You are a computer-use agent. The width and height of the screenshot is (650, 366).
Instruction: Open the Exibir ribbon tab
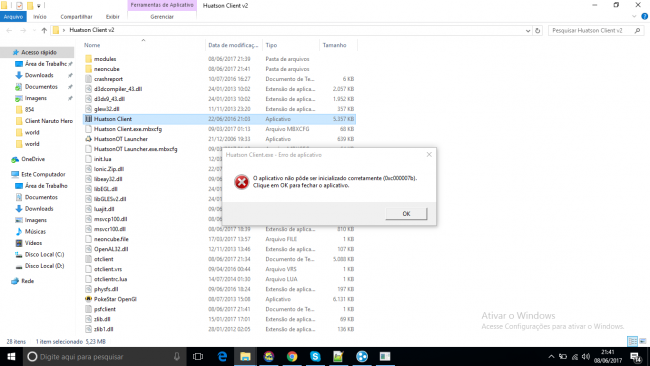(112, 17)
